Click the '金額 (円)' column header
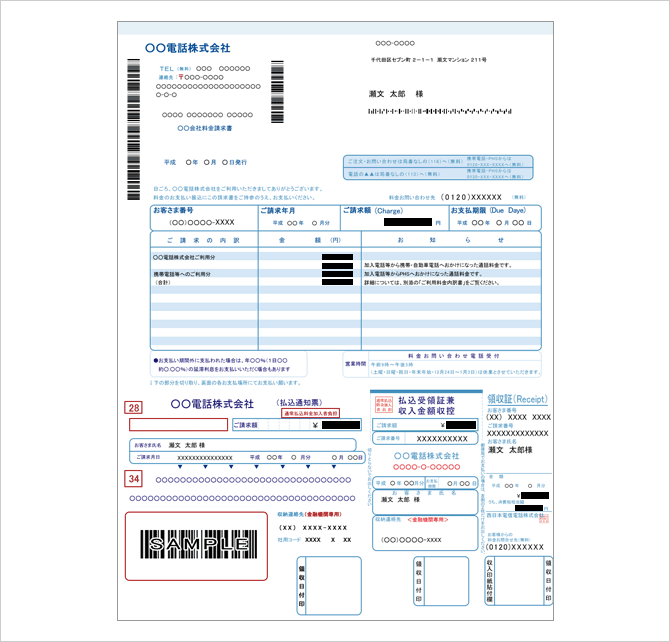670x642 pixels. click(310, 240)
